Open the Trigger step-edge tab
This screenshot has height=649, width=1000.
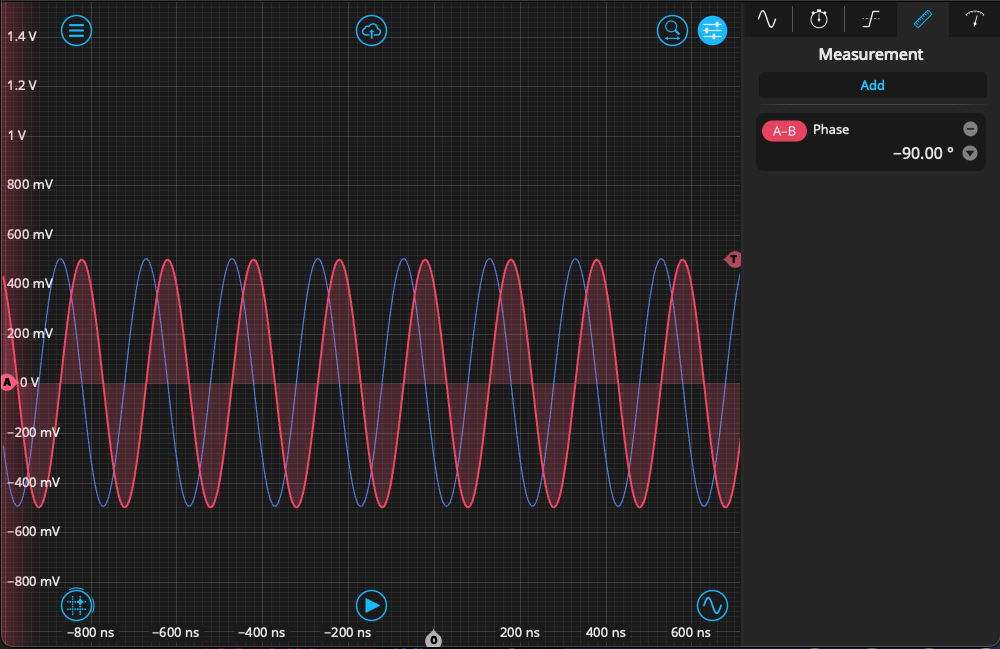tap(871, 19)
